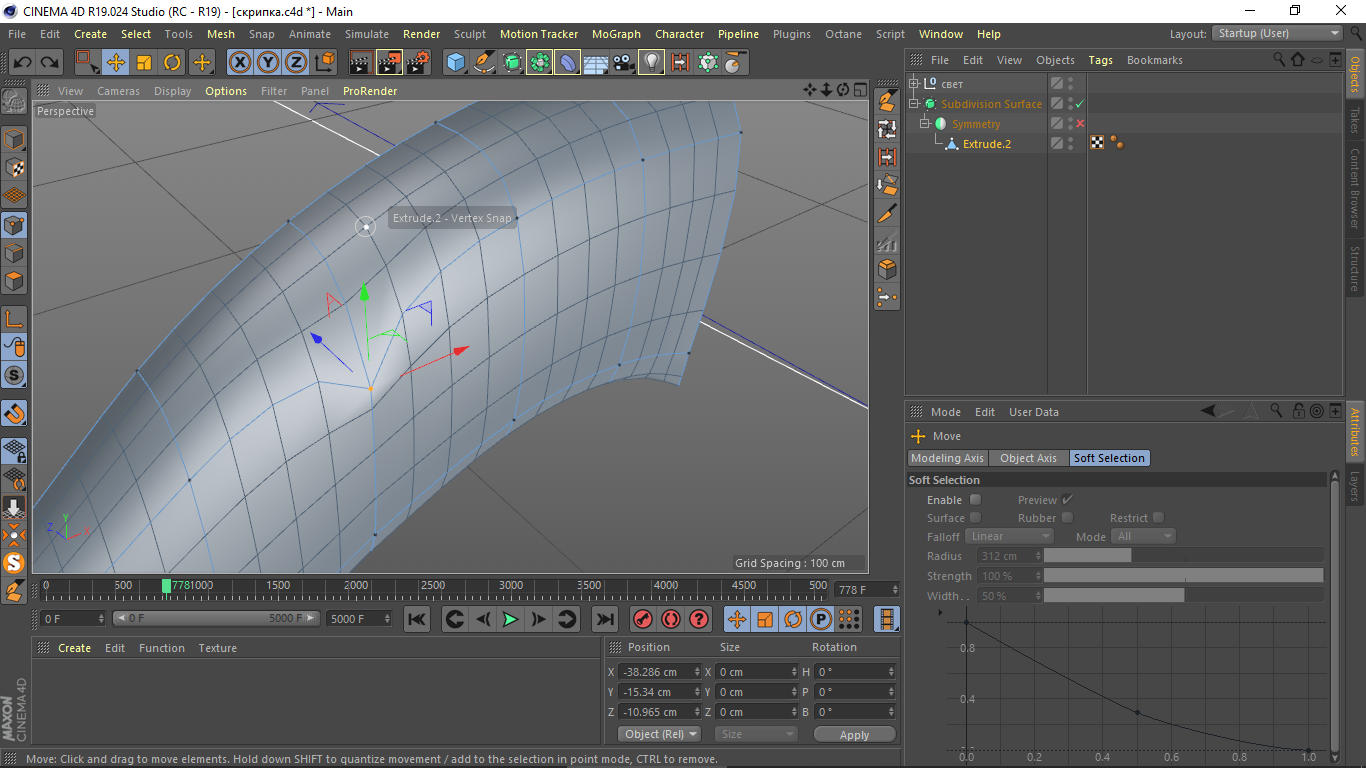This screenshot has width=1366, height=768.
Task: Open the MoGraph menu
Action: (x=616, y=34)
